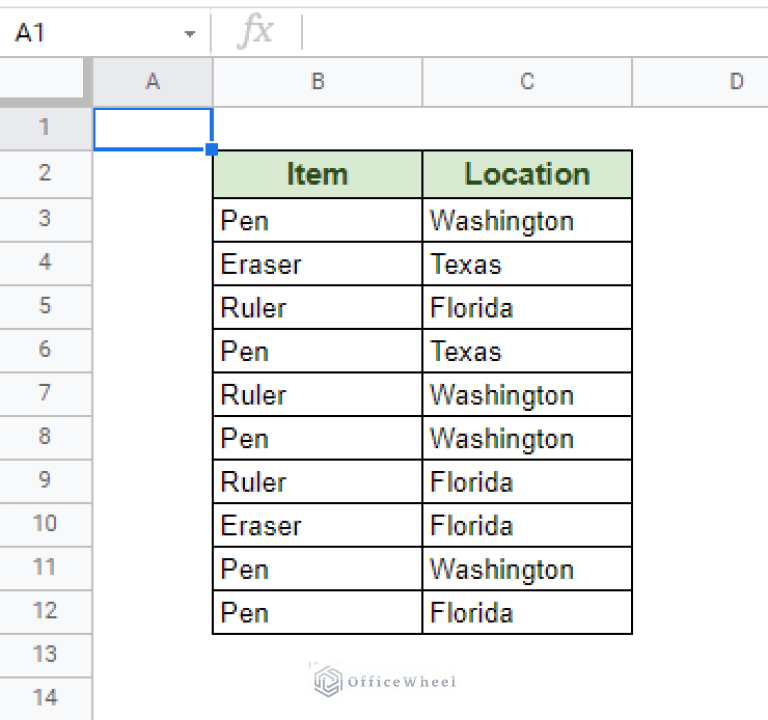Select Florida cell in row 9
Viewport: 768px width, 720px height.
coord(527,482)
